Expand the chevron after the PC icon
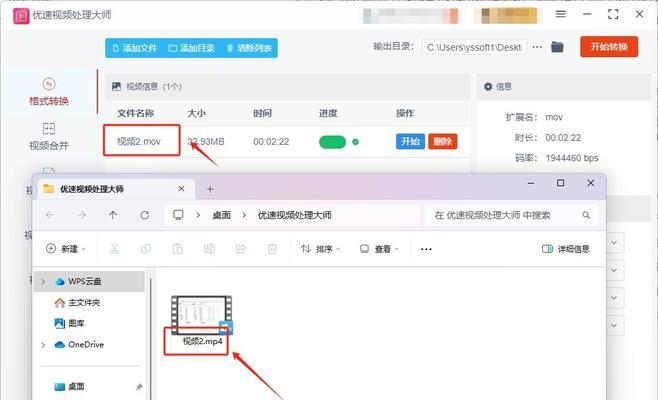Viewport: 658px width, 400px height. [198, 215]
